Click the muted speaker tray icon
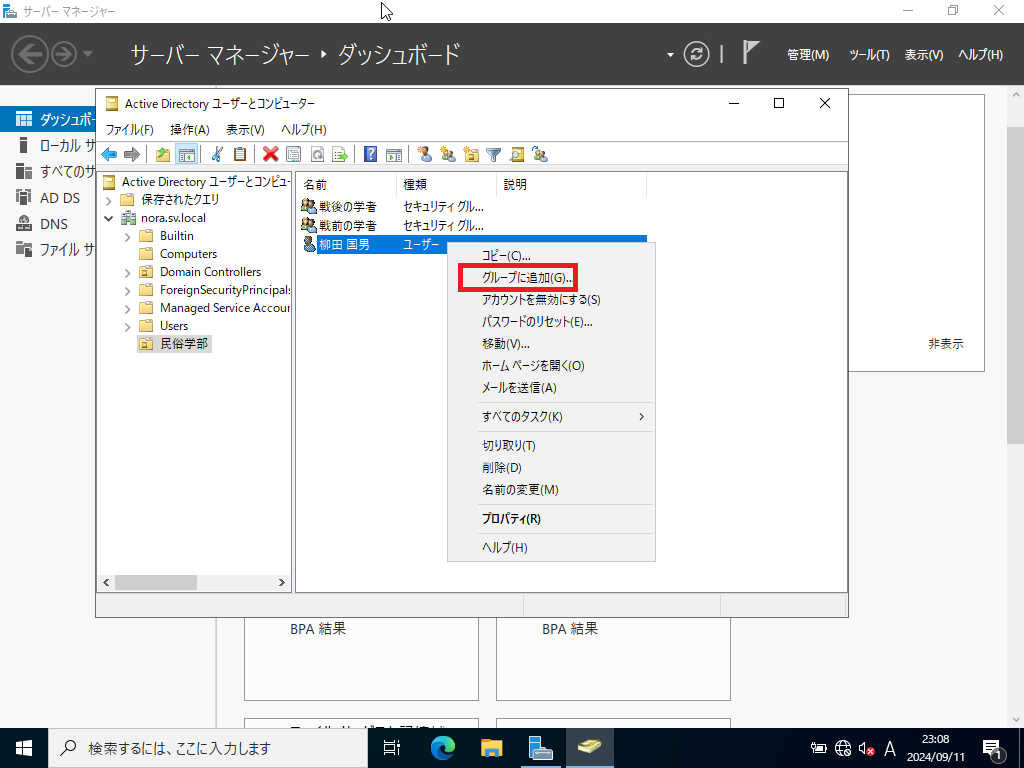This screenshot has width=1024, height=768. [x=867, y=748]
